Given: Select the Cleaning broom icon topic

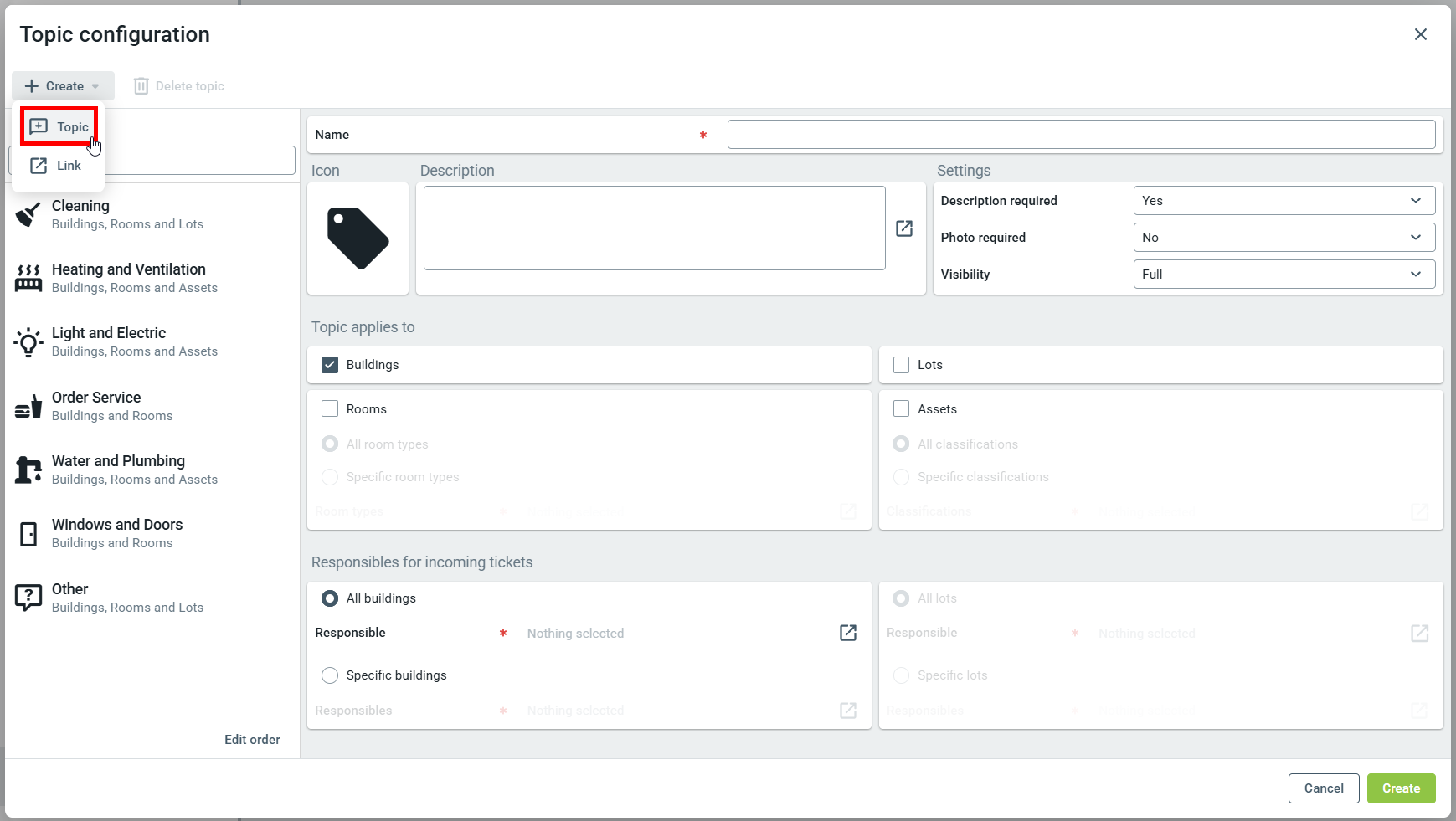Looking at the screenshot, I should pos(28,214).
